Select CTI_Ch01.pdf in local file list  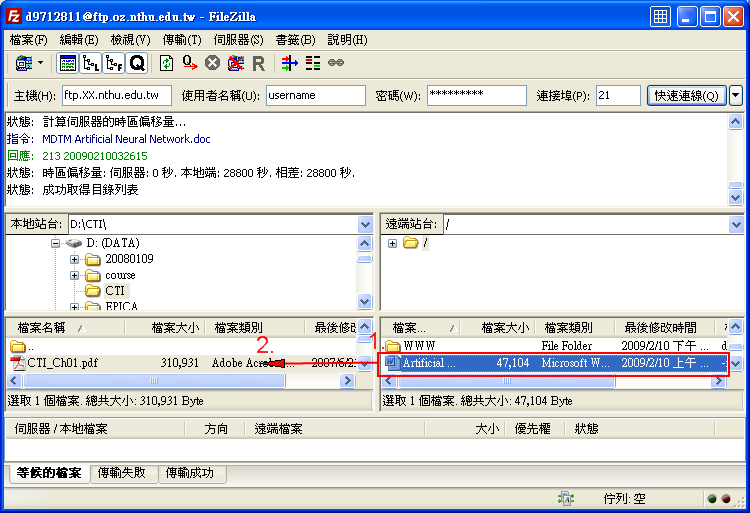coord(62,363)
